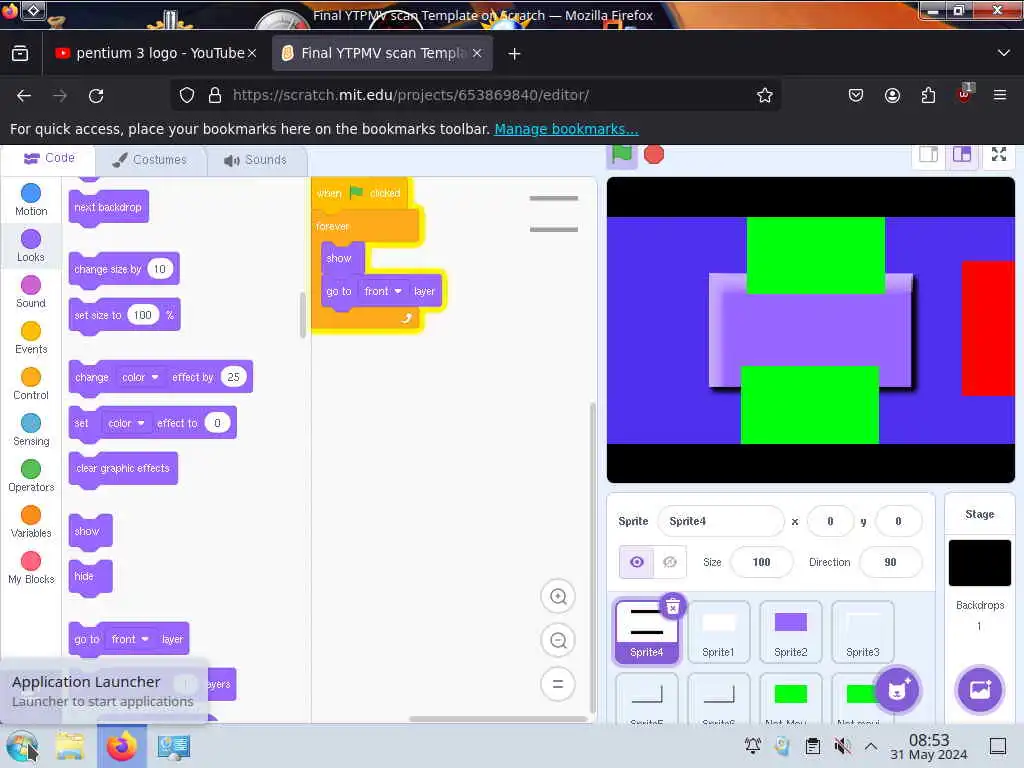The image size is (1024, 768).
Task: Click the red stop button
Action: pos(654,155)
